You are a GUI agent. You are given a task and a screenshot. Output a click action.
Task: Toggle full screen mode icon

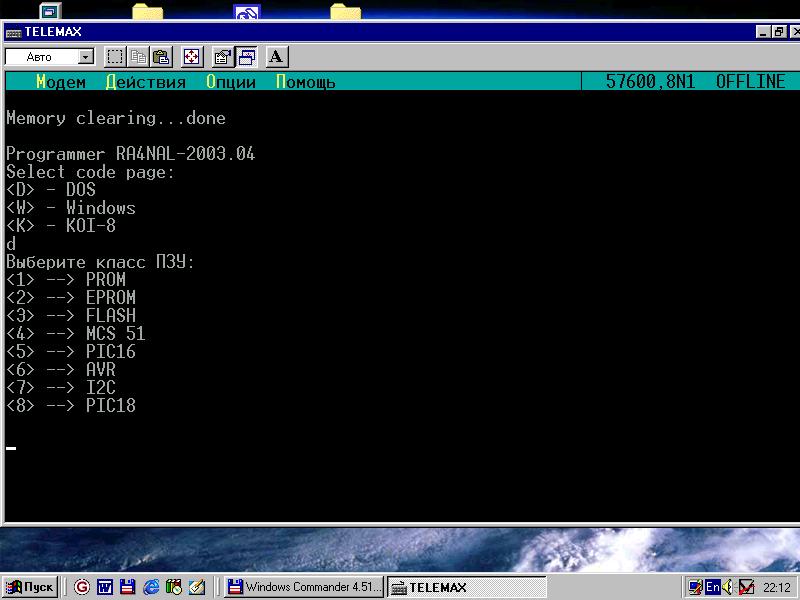192,57
